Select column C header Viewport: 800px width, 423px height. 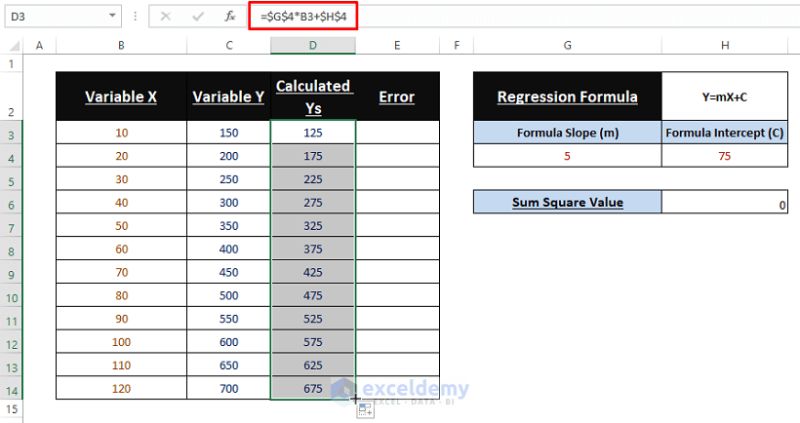click(x=229, y=46)
